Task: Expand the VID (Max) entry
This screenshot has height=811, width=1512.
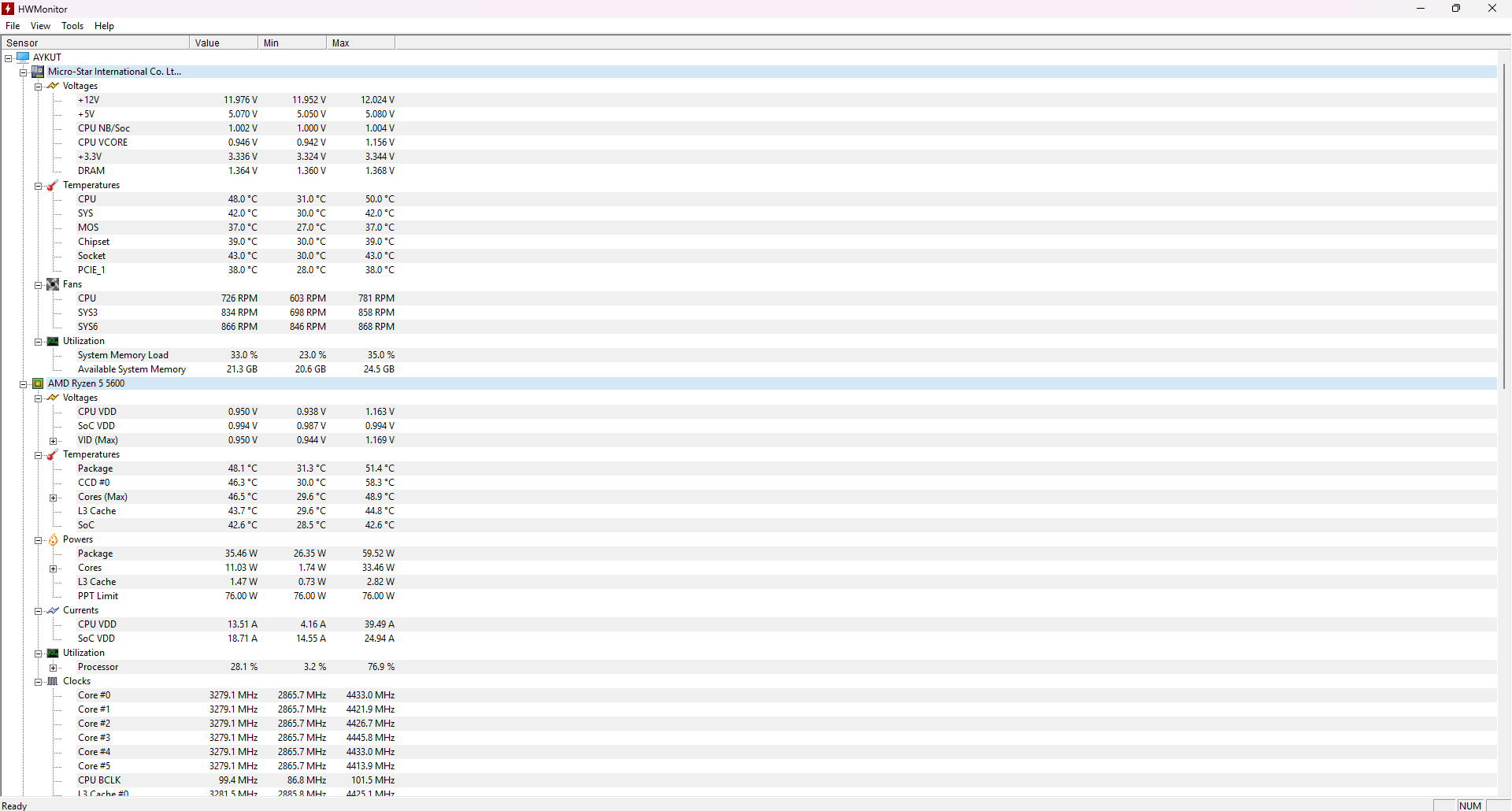Action: coord(53,441)
